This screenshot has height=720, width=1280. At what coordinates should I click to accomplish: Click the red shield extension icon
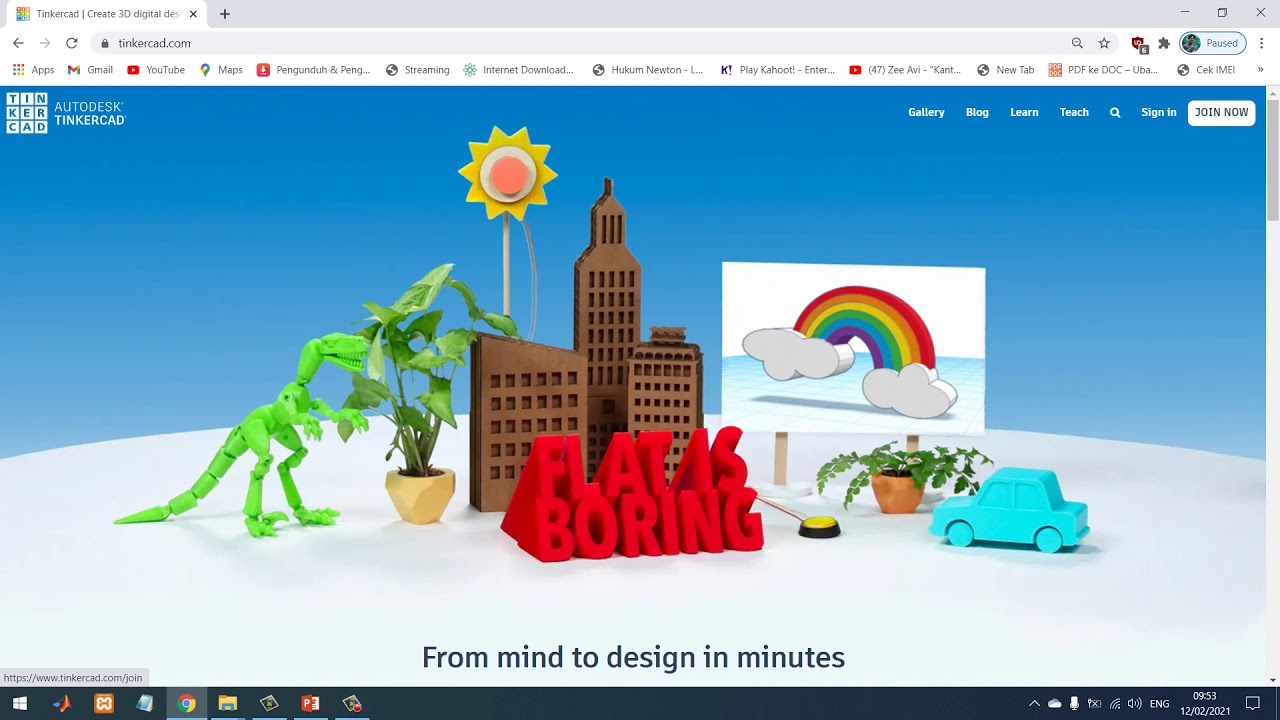pos(1138,43)
